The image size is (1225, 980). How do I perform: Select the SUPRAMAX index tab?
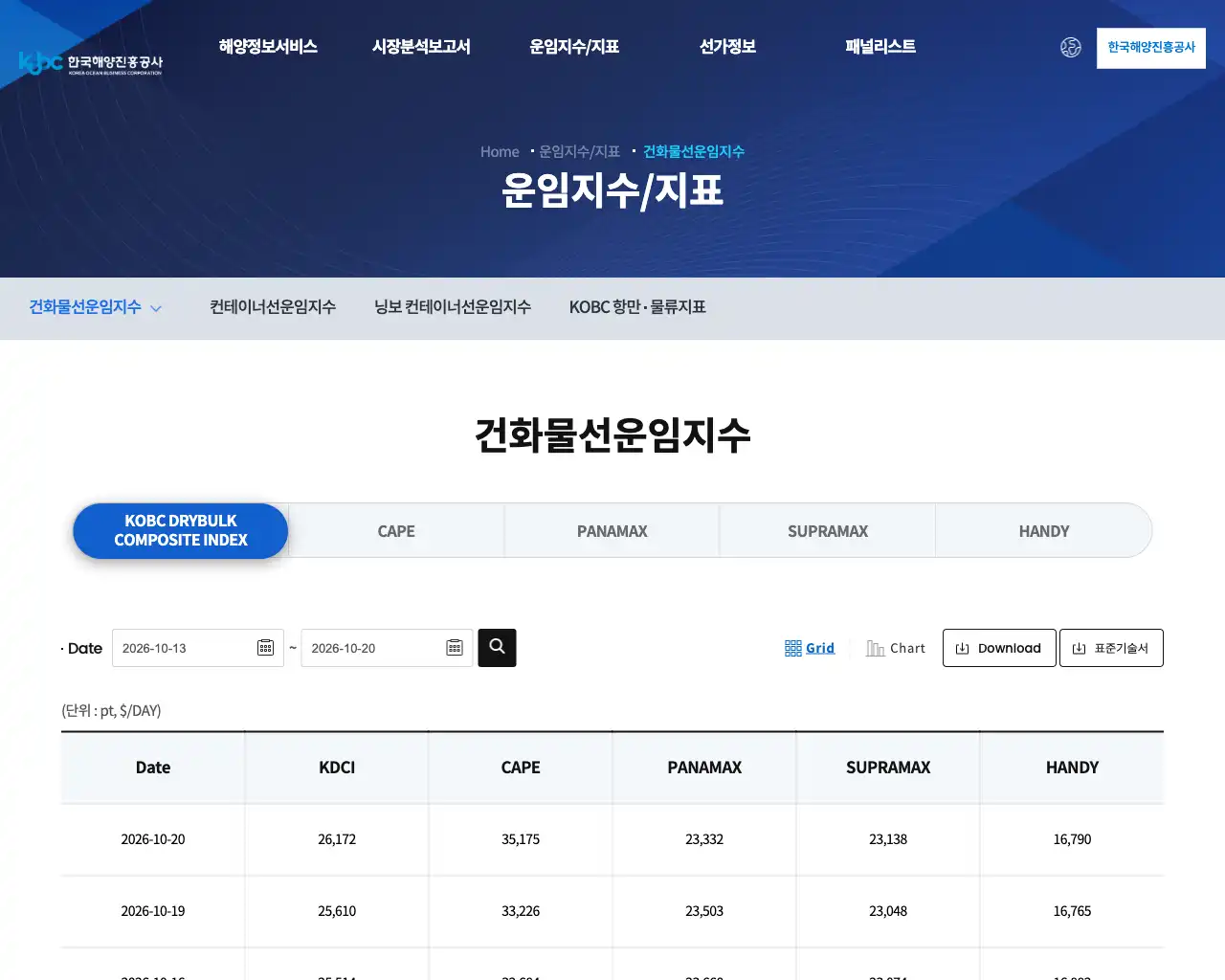coord(828,531)
